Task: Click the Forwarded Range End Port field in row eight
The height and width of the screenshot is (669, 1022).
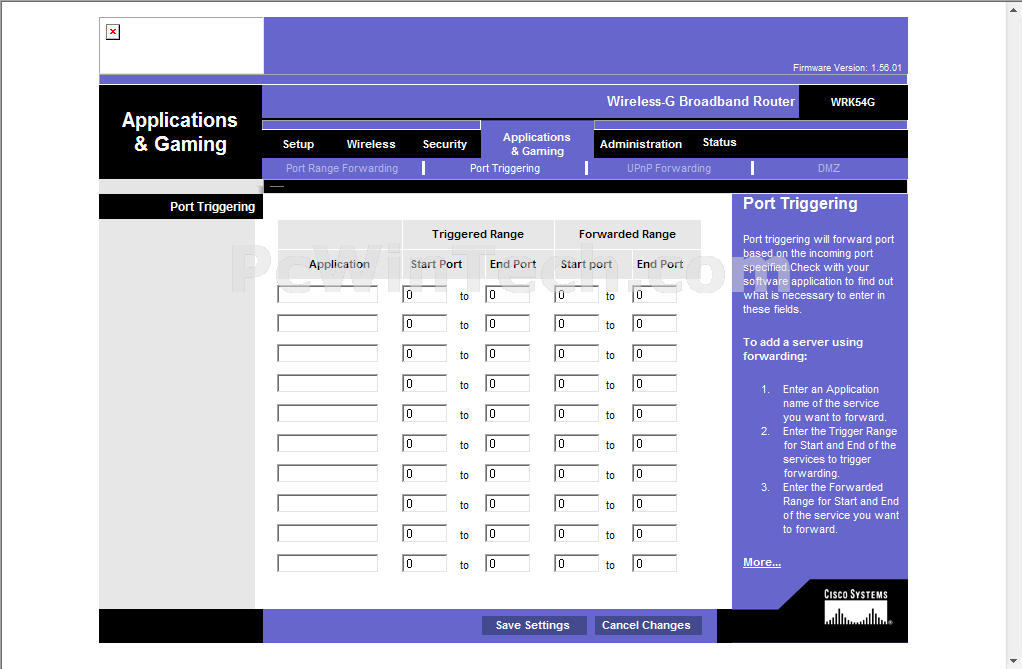Action: tap(654, 504)
